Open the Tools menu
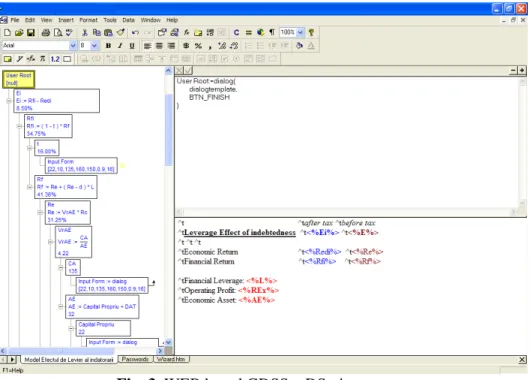The height and width of the screenshot is (380, 530). 110,20
